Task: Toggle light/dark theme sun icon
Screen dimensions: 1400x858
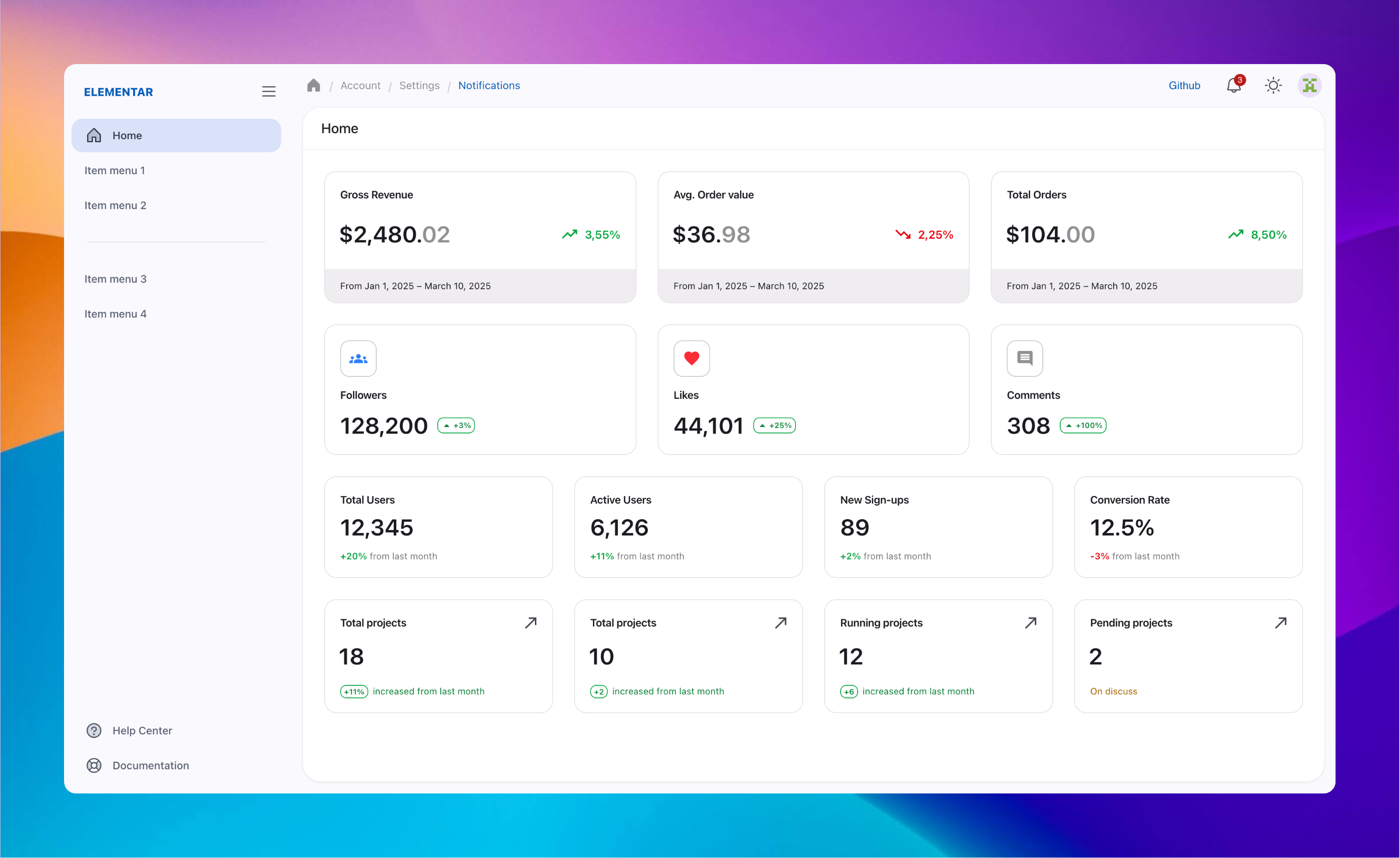Action: pos(1273,86)
